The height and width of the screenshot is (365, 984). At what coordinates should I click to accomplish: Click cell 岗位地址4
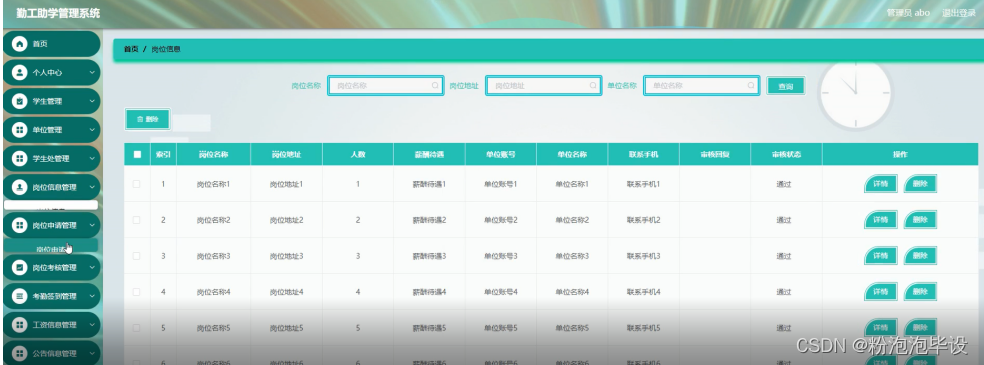point(287,292)
